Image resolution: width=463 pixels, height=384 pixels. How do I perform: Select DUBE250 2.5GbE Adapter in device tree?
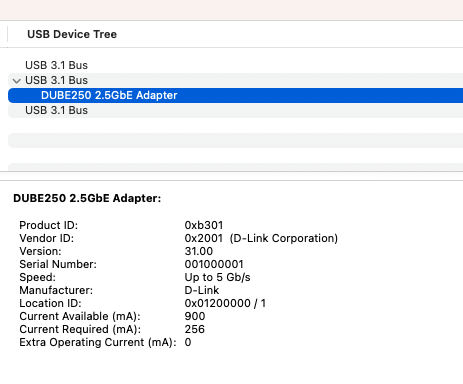click(x=235, y=95)
